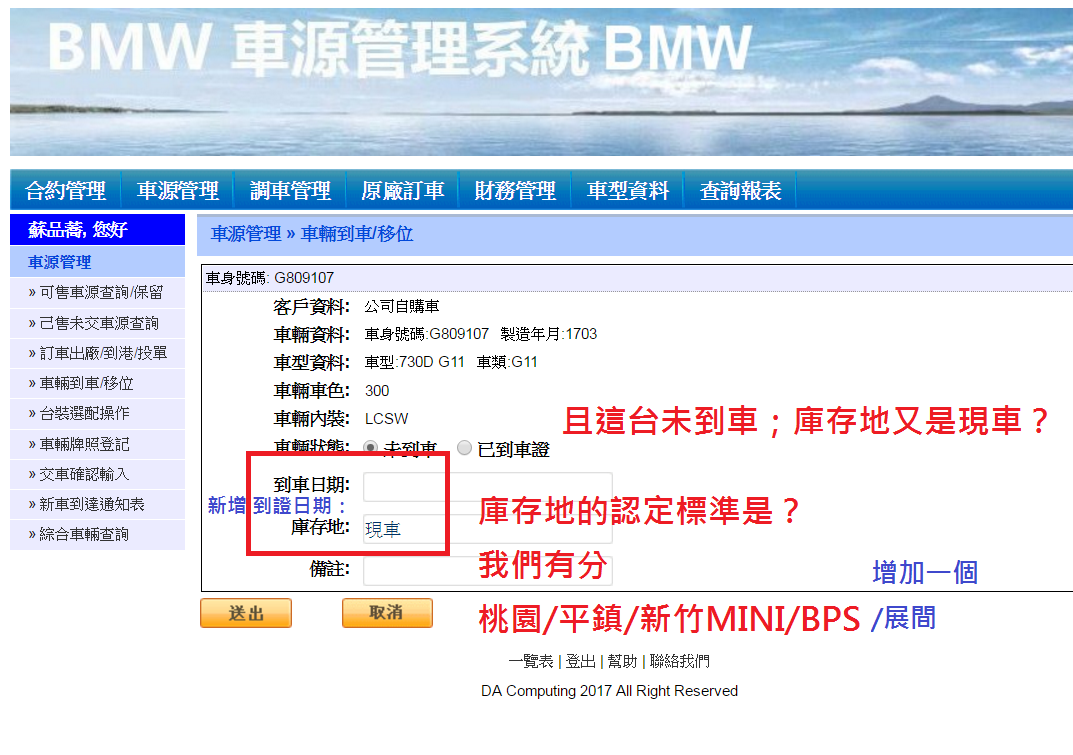Click the 庫存地 field showing 現車
This screenshot has height=755, width=1073.
(487, 528)
